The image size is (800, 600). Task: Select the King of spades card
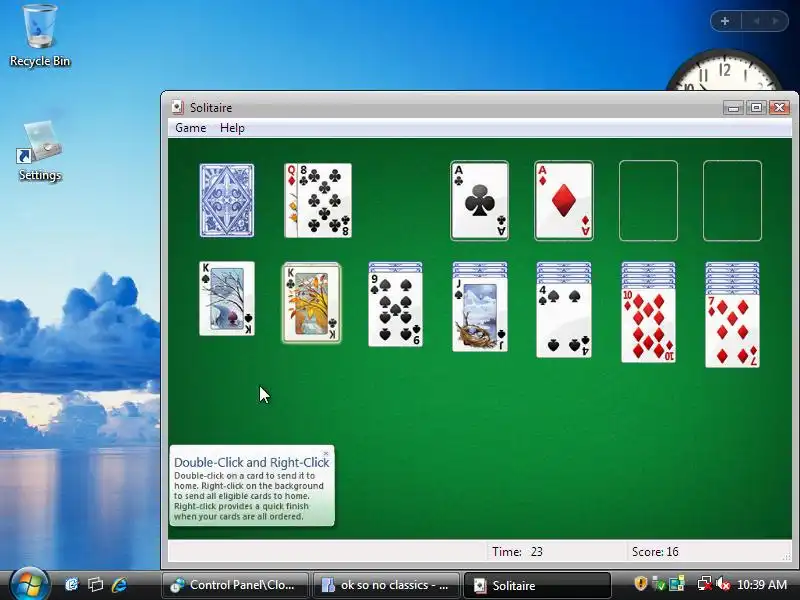click(x=227, y=298)
